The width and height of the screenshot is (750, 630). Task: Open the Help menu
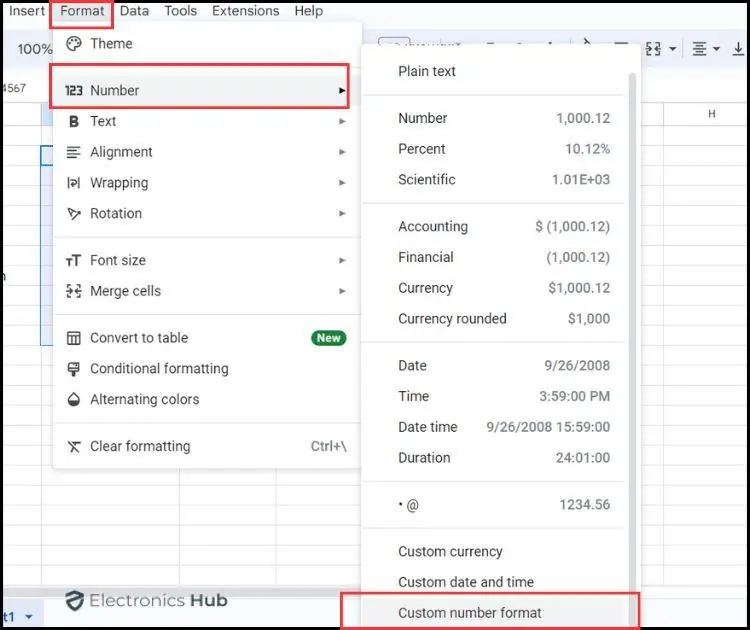click(x=309, y=11)
